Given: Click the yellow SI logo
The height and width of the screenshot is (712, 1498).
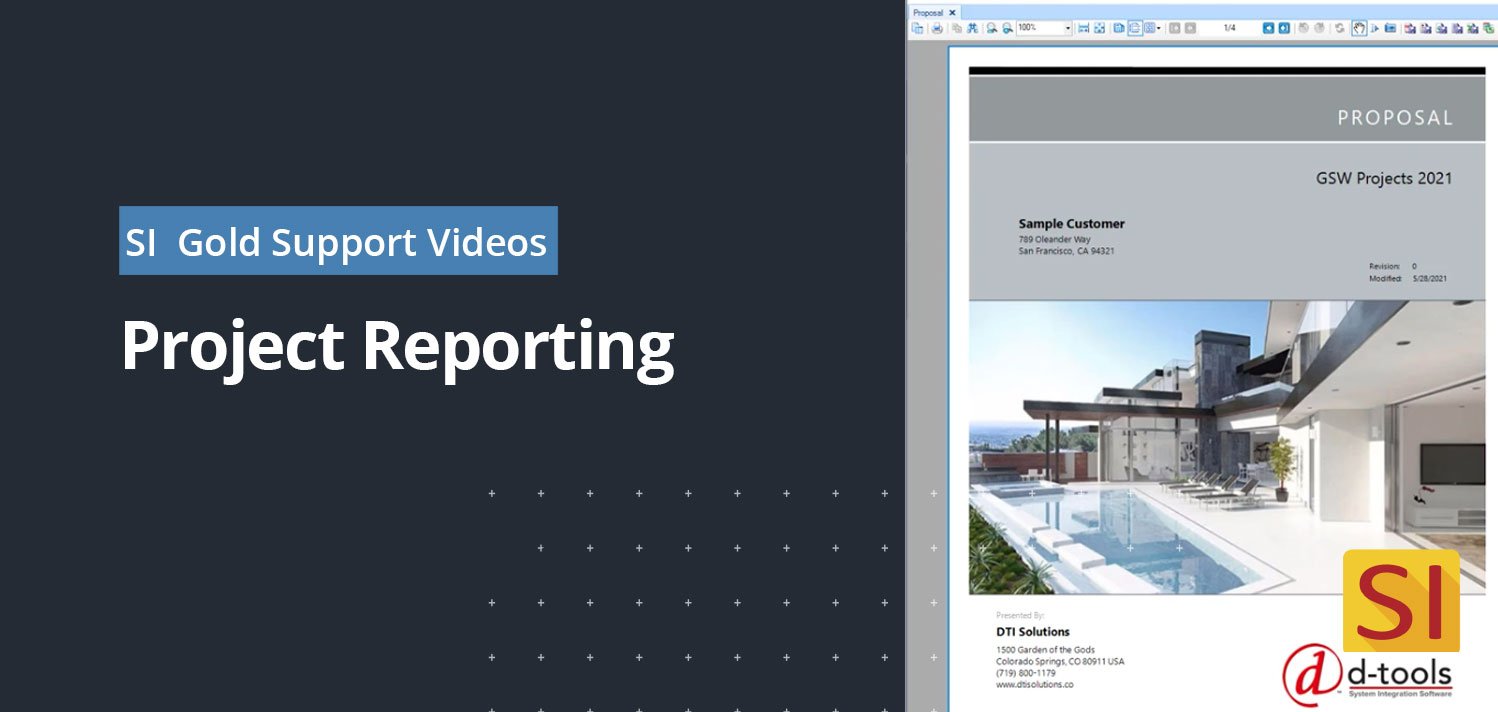Looking at the screenshot, I should pos(1401,601).
